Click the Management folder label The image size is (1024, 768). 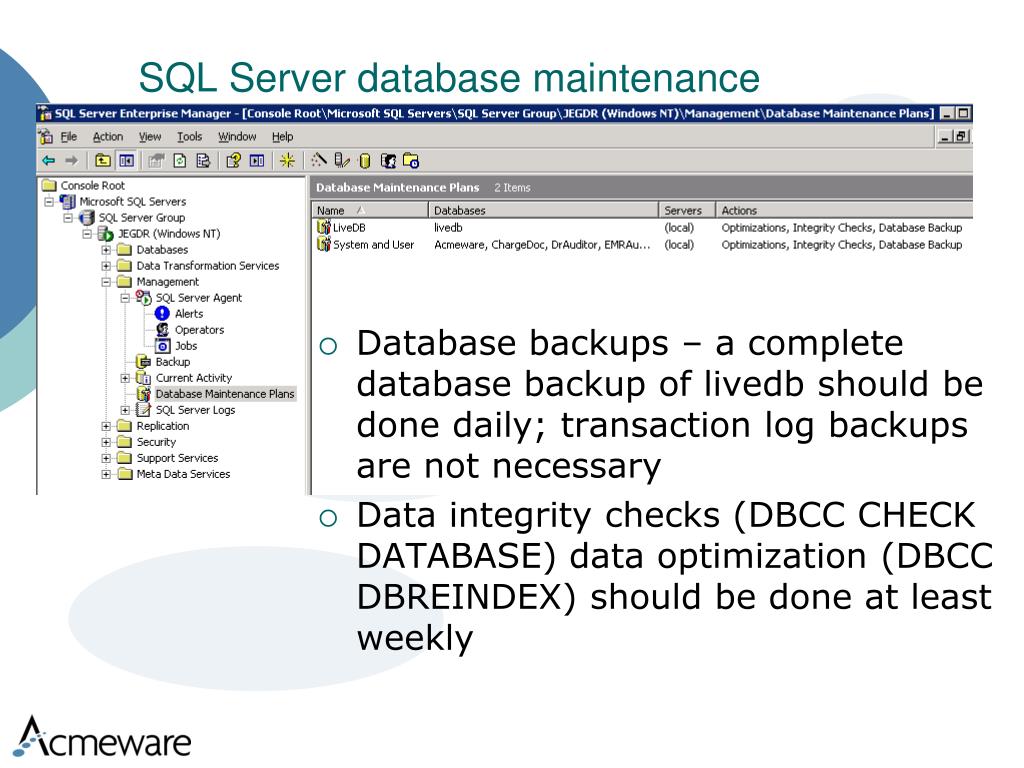click(168, 282)
